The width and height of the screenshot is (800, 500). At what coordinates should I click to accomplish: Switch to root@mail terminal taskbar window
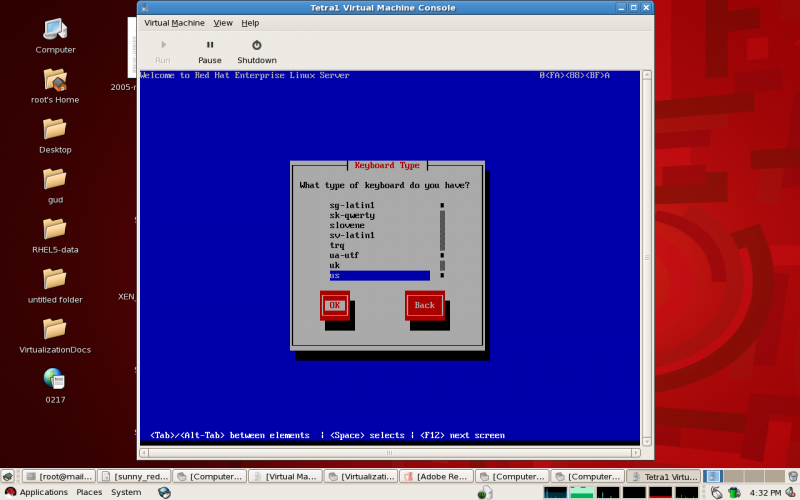(x=59, y=476)
